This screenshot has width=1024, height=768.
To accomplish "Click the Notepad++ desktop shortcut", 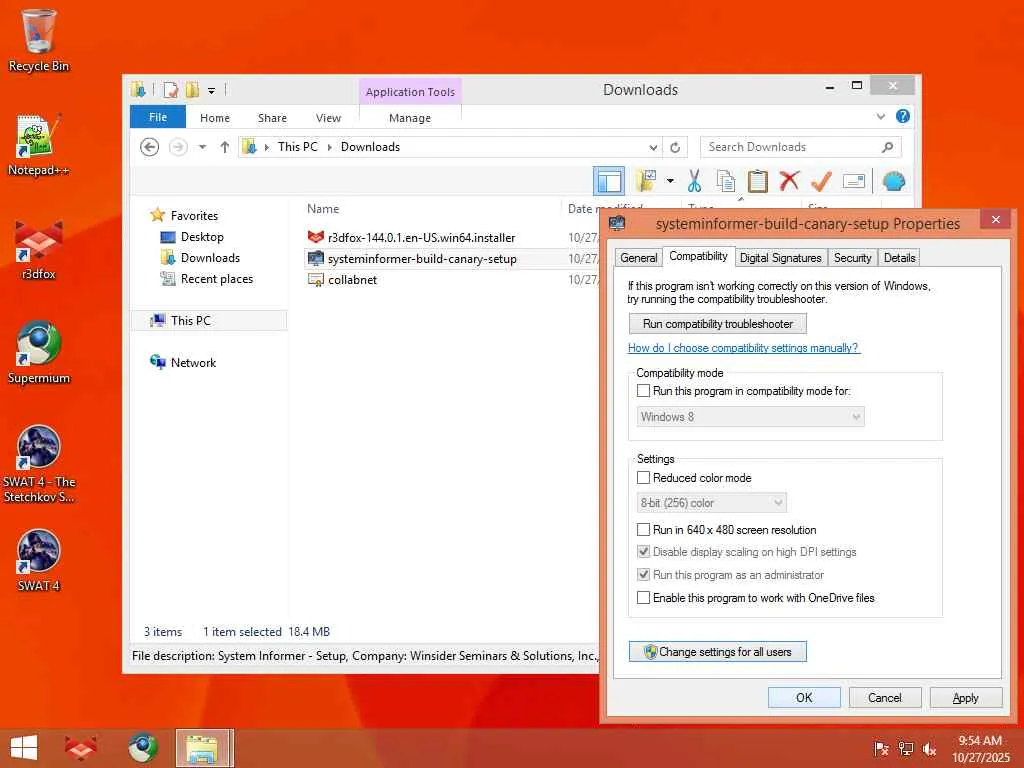I will [39, 145].
